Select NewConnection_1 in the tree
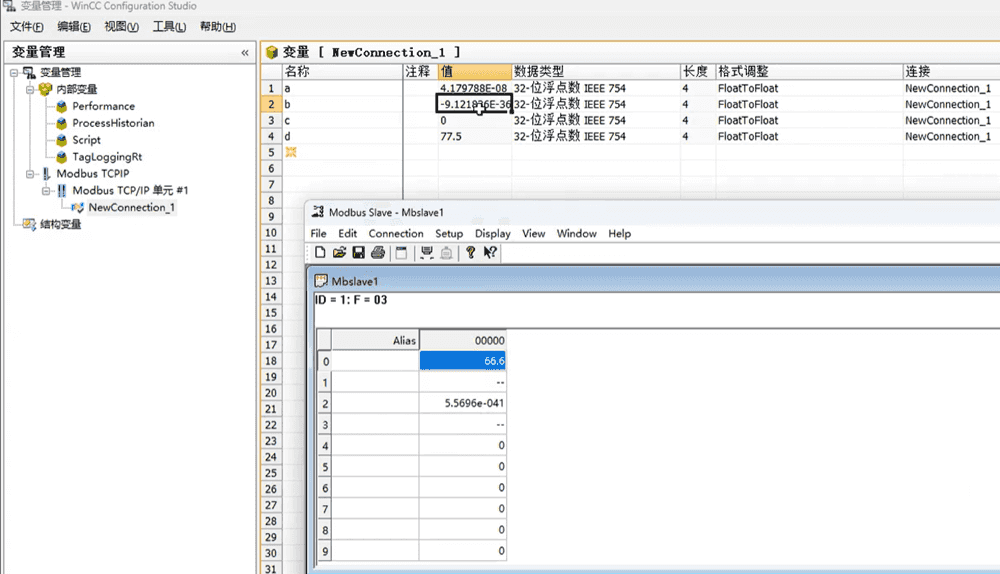This screenshot has width=1000, height=574. pos(131,207)
